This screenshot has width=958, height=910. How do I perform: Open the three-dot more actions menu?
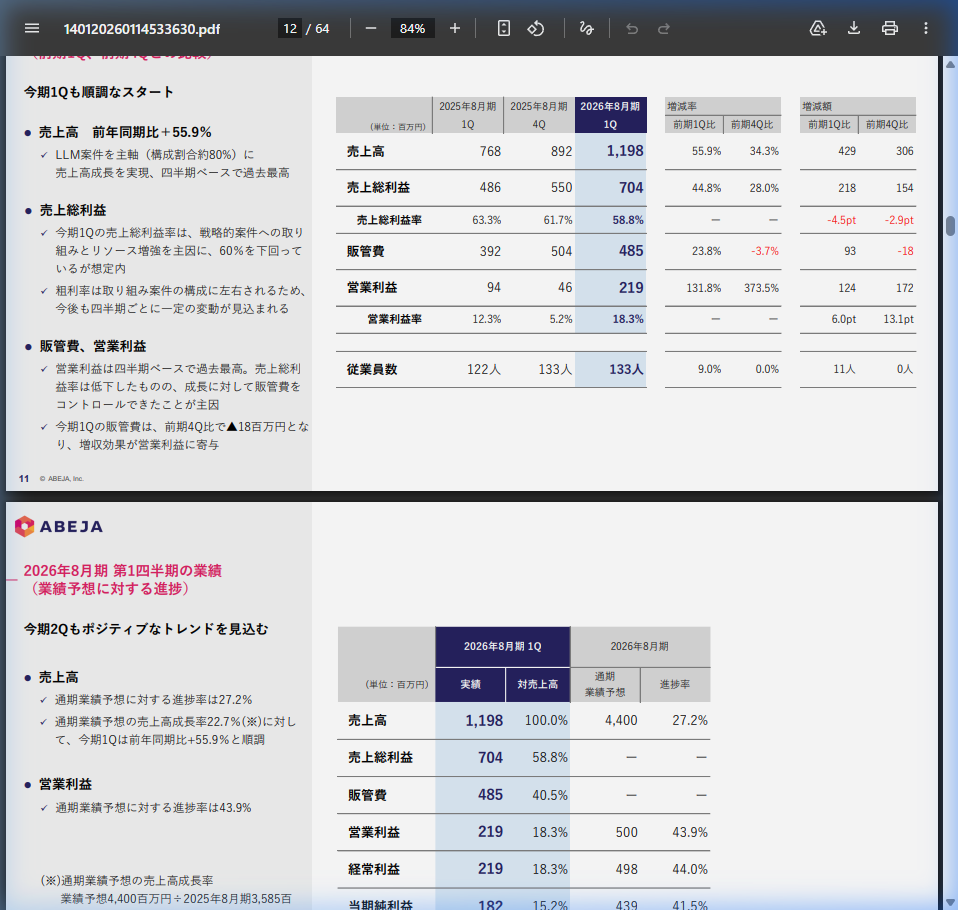[x=926, y=28]
